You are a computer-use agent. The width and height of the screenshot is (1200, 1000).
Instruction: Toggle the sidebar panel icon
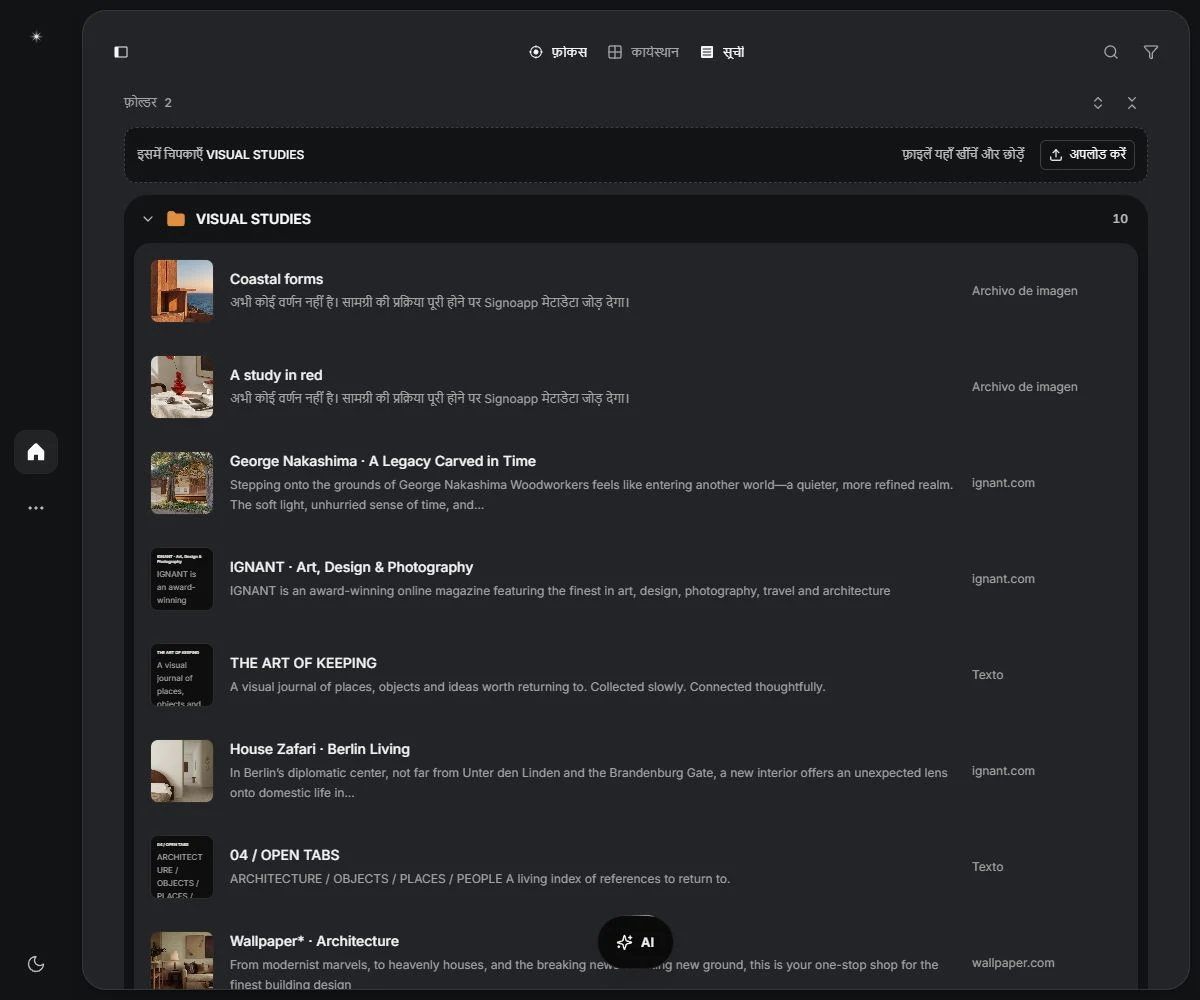click(121, 52)
